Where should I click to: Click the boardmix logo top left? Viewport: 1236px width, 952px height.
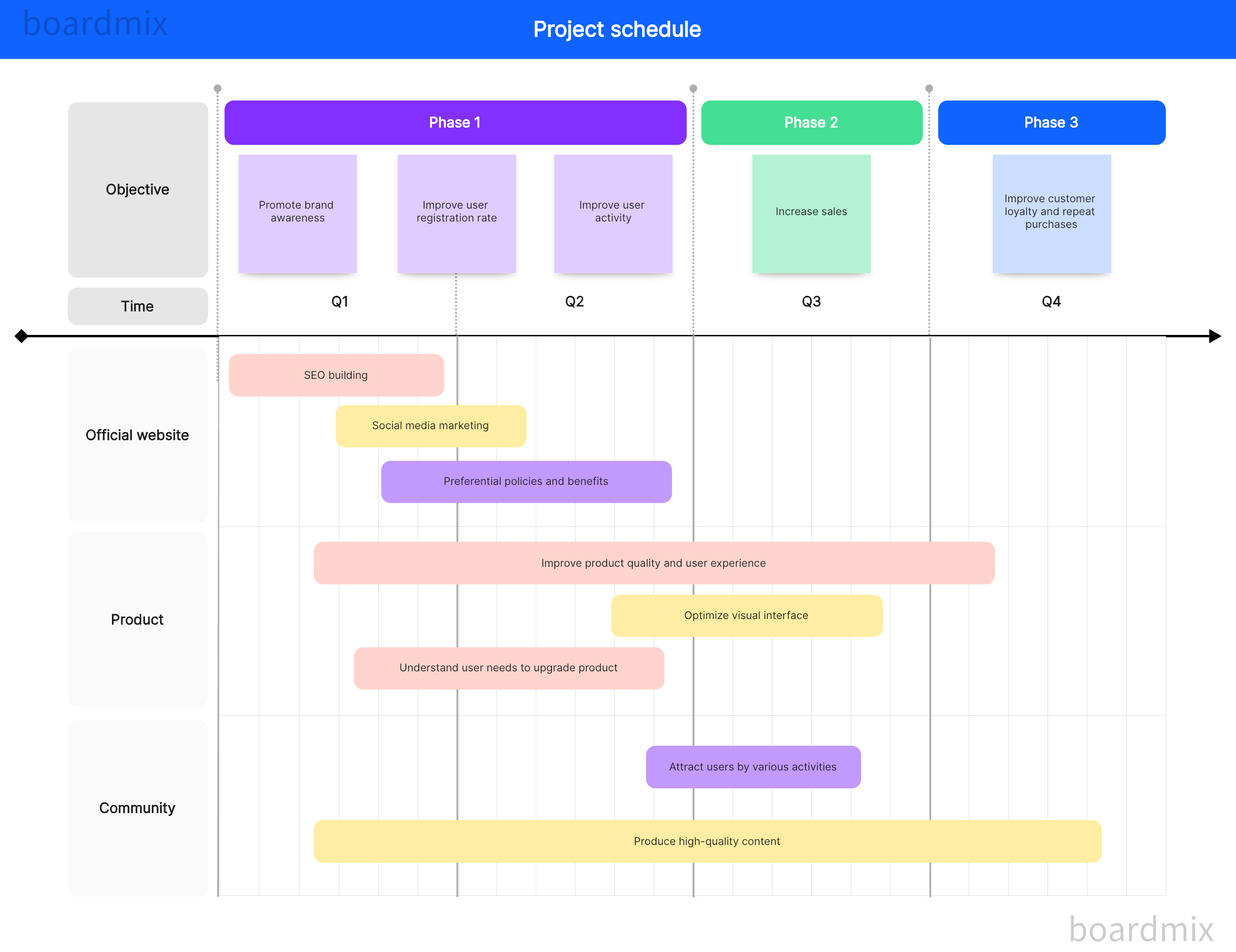point(86,22)
